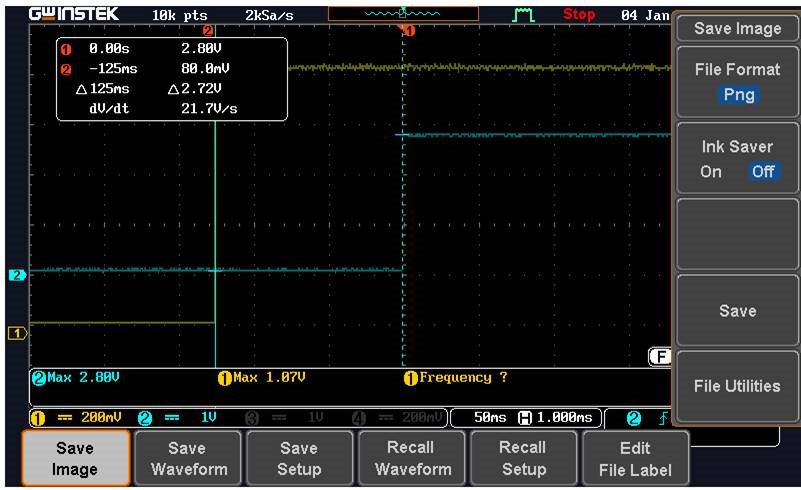Click the GW Instek logo

coord(74,14)
